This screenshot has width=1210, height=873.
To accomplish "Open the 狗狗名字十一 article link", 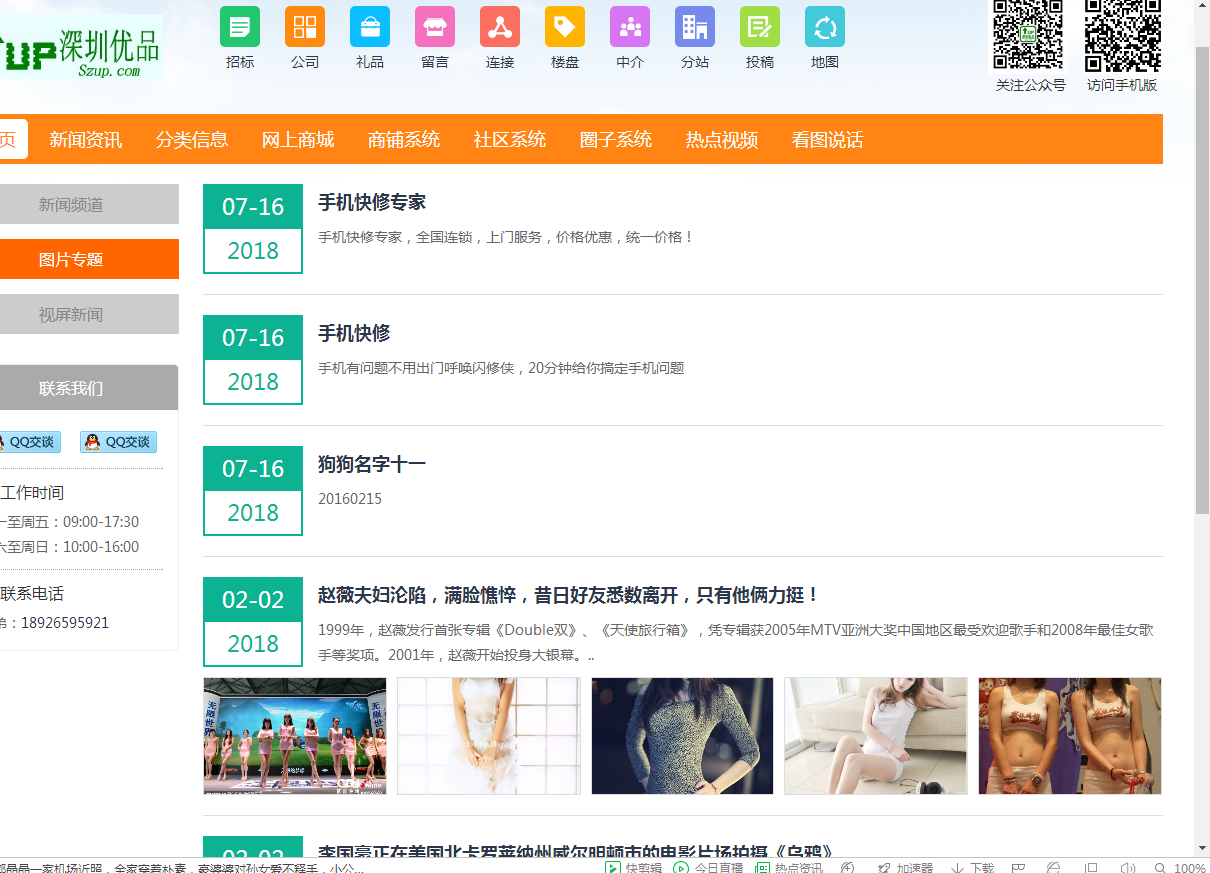I will [372, 465].
